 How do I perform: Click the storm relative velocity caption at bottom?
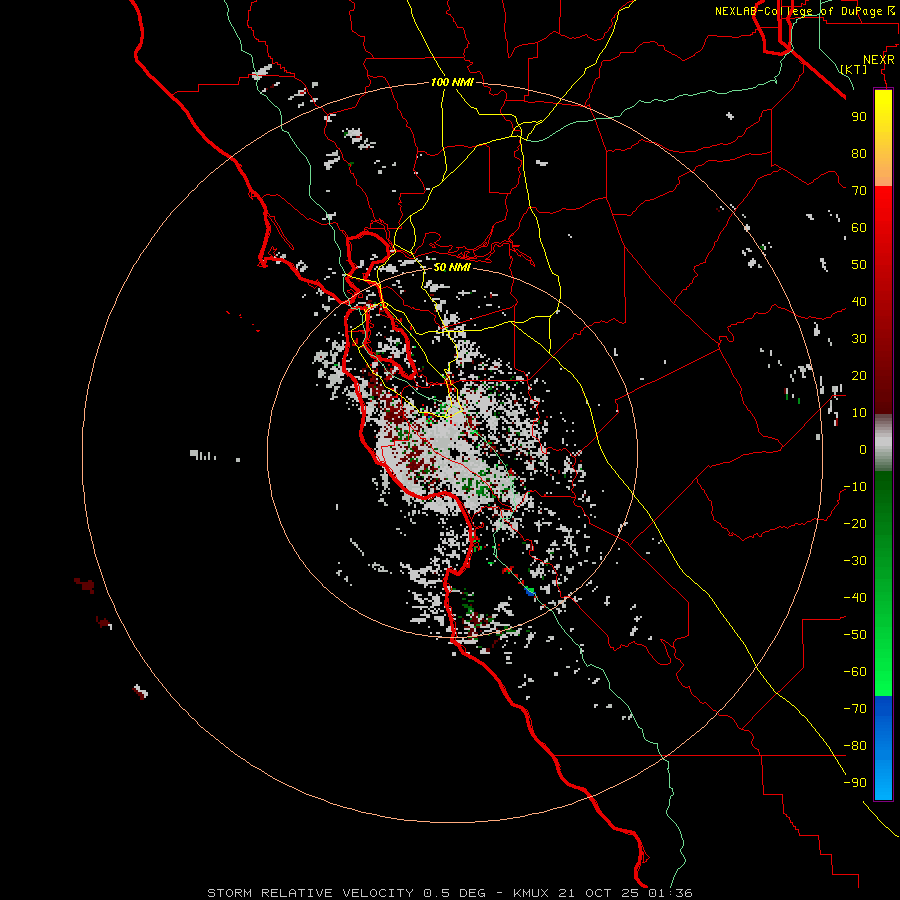449,893
